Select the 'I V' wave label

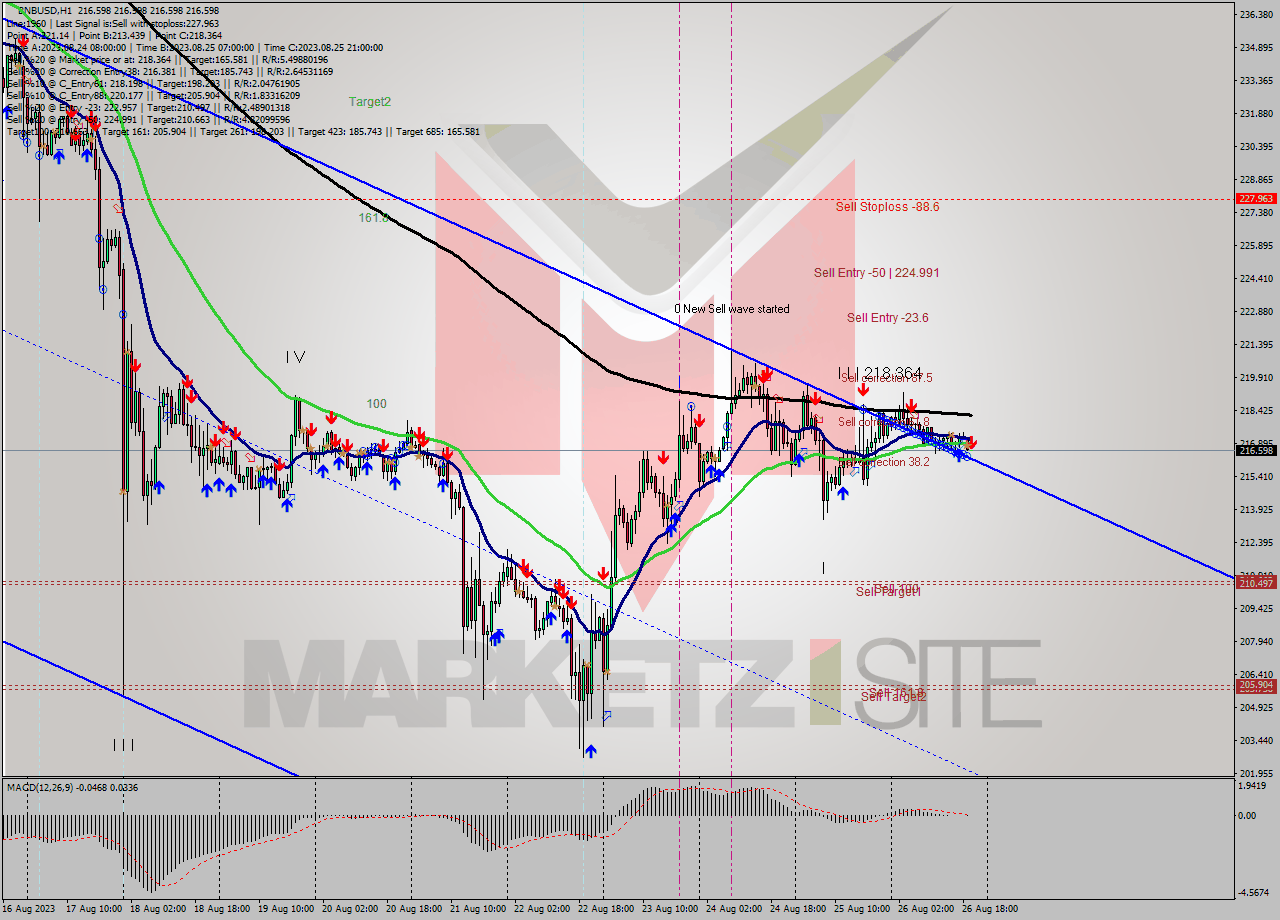point(295,356)
